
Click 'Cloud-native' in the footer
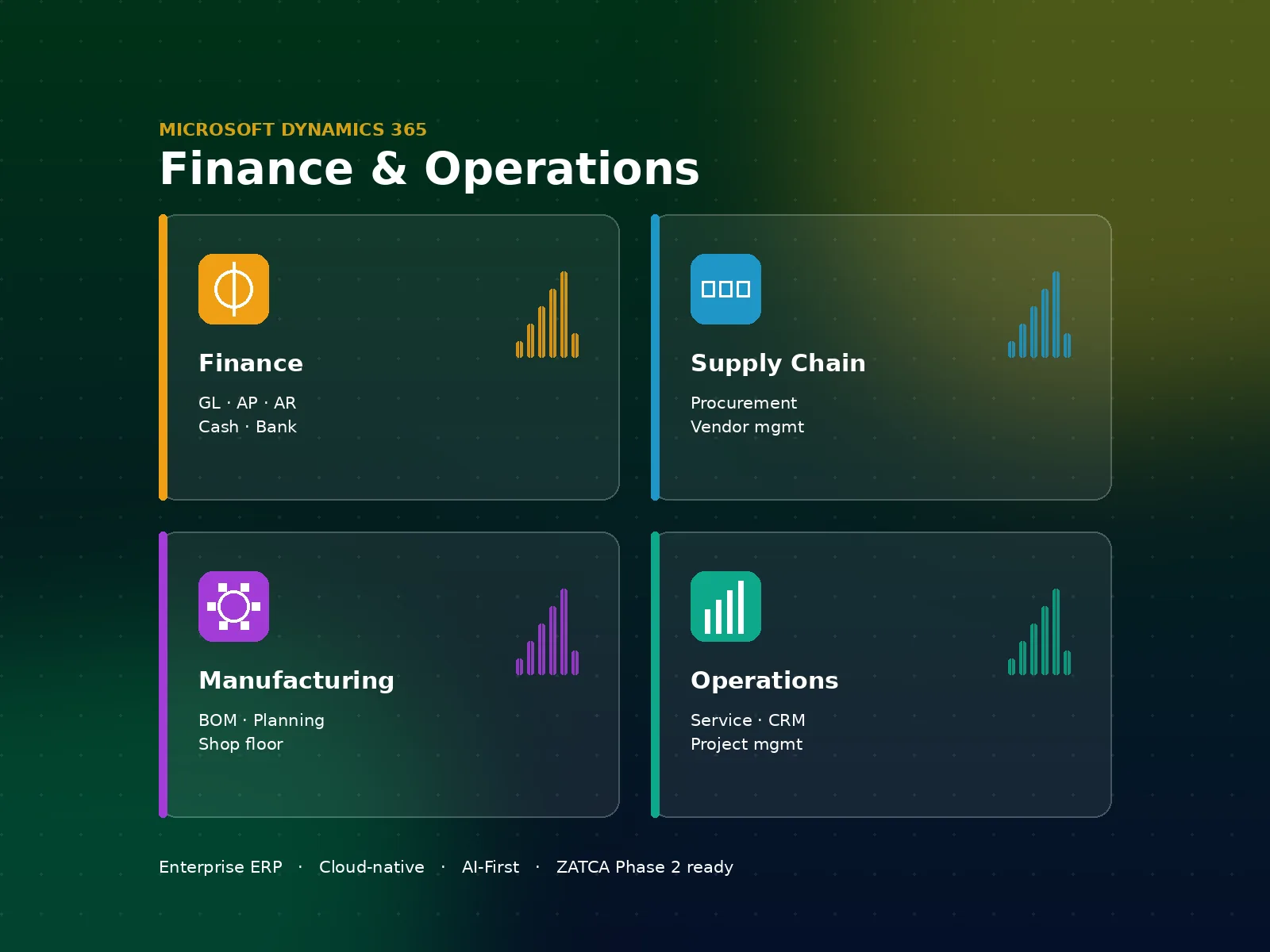371,867
